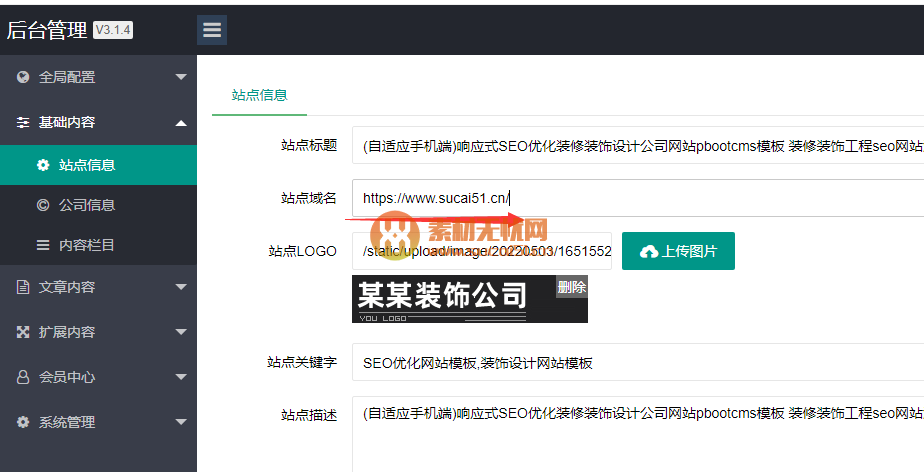The width and height of the screenshot is (924, 472).
Task: Click the V3.1.4 version badge
Action: (113, 29)
